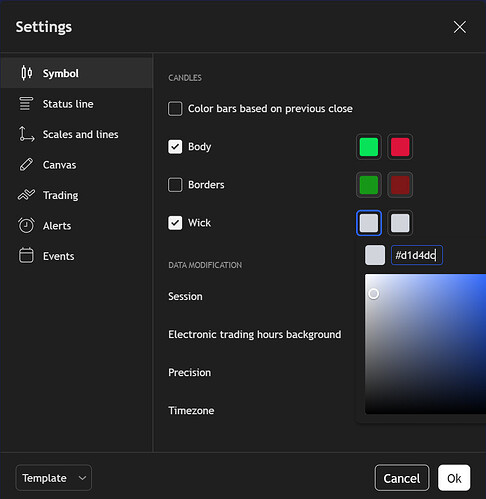Enable the Borders checkbox

[x=175, y=185]
